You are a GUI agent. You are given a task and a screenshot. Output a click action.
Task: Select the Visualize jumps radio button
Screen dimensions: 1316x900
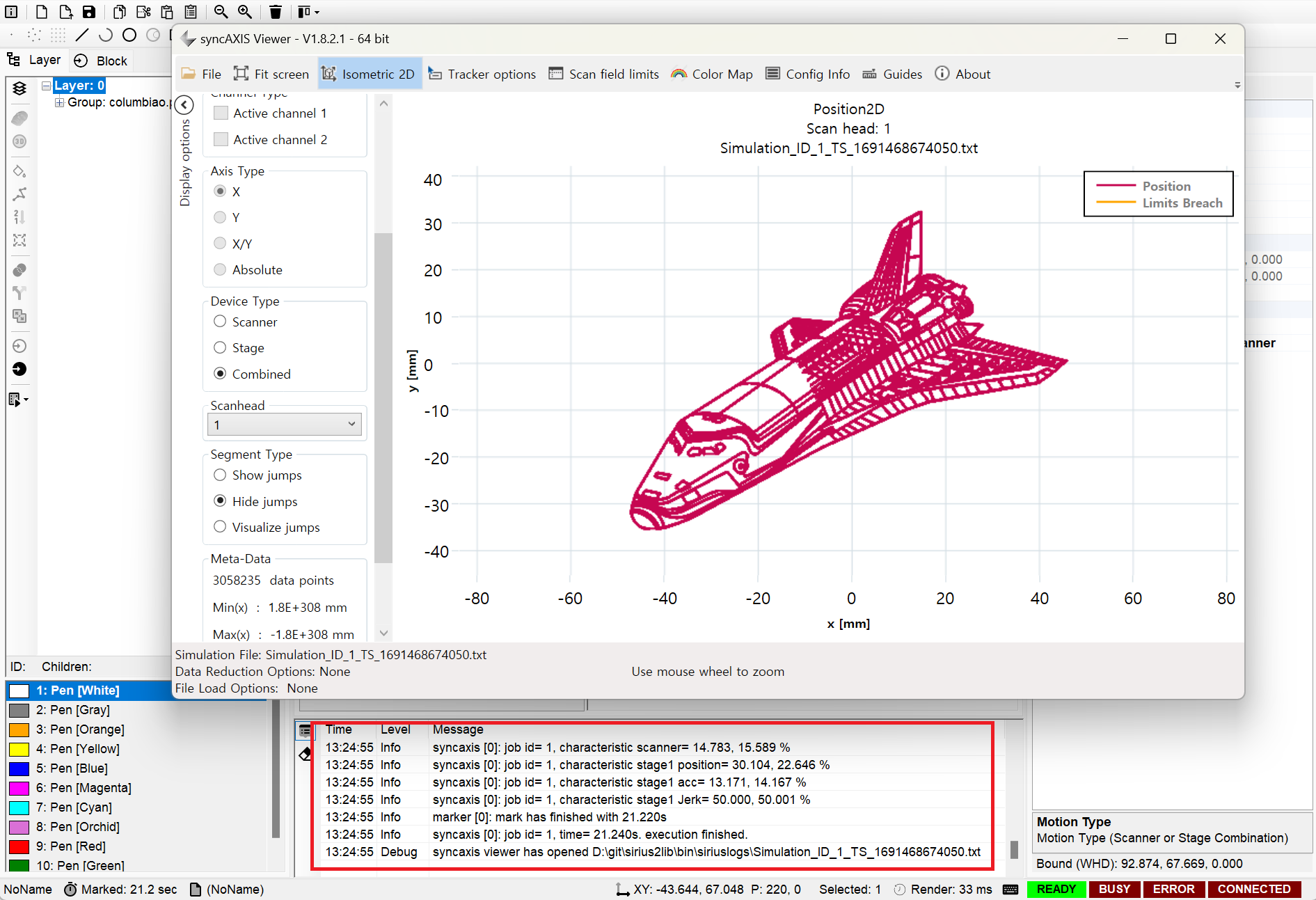(x=220, y=527)
